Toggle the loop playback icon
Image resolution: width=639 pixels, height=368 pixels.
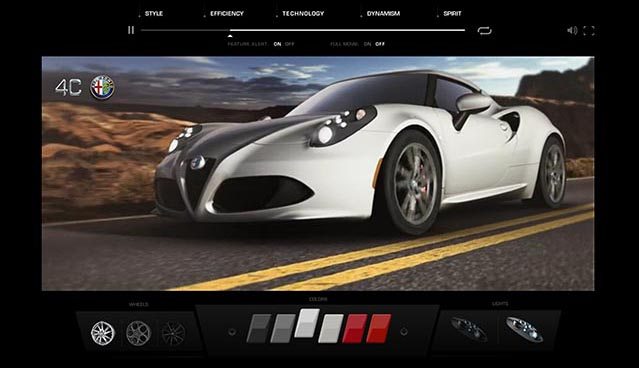tap(485, 31)
